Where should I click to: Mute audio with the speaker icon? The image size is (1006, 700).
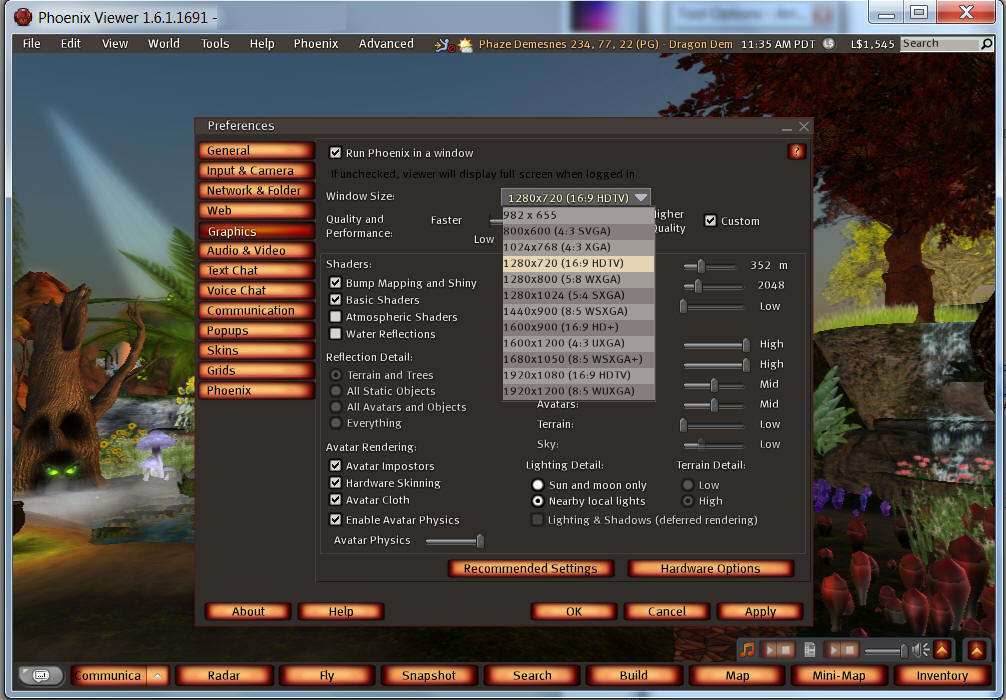(x=921, y=650)
